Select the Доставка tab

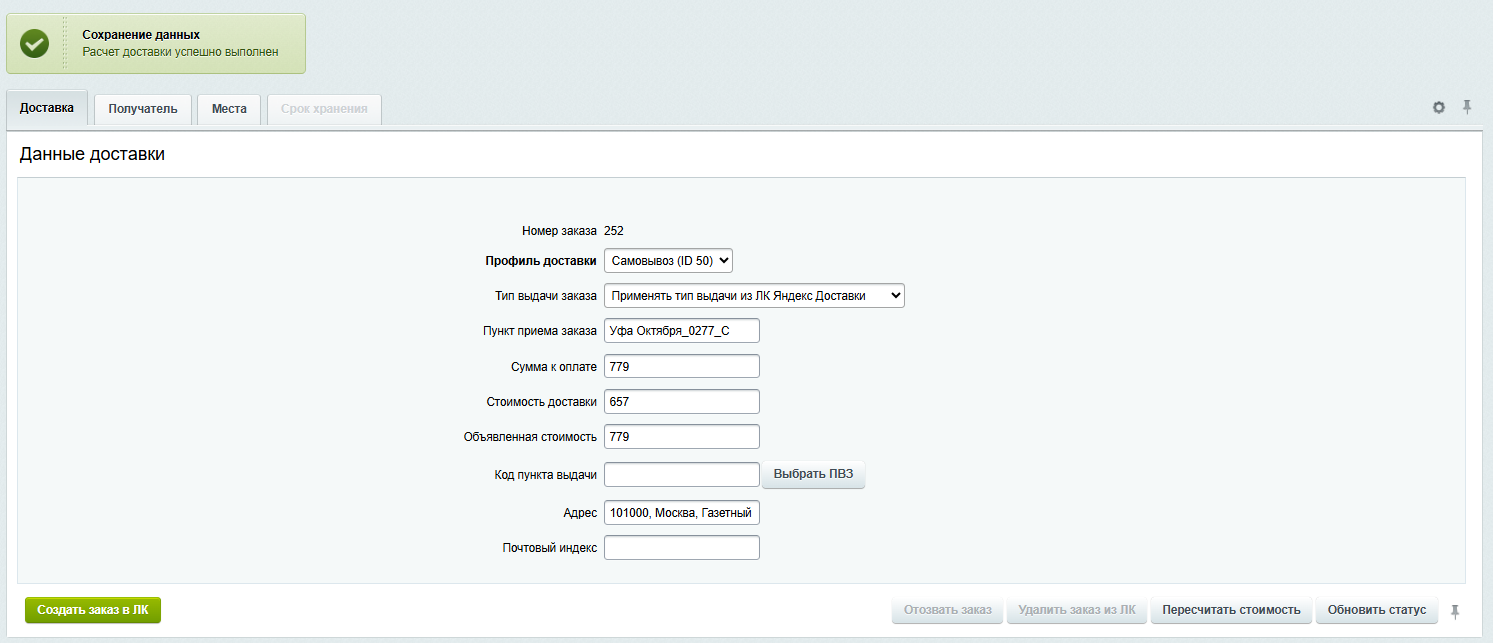point(47,108)
